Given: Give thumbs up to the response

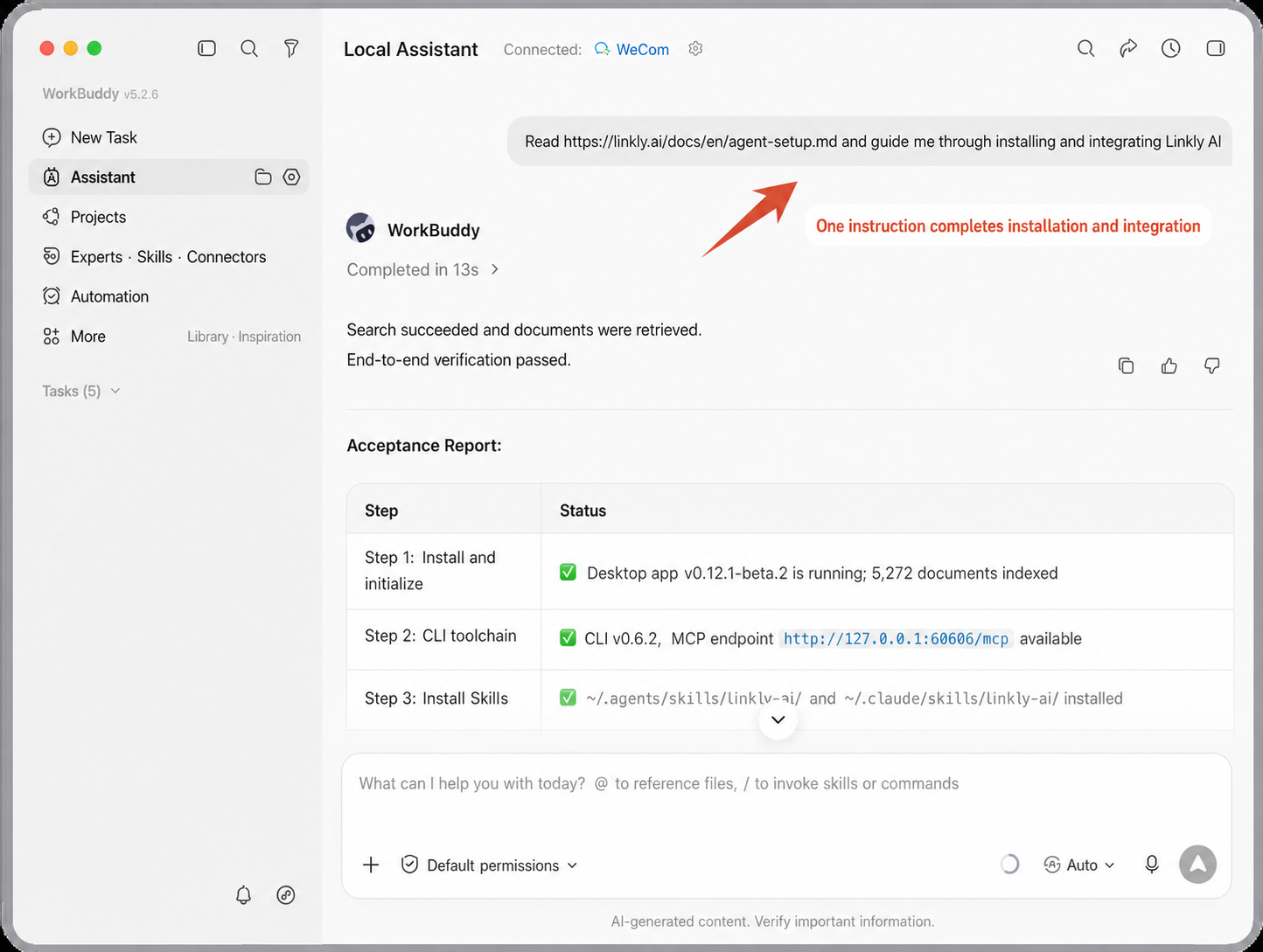Looking at the screenshot, I should 1169,366.
